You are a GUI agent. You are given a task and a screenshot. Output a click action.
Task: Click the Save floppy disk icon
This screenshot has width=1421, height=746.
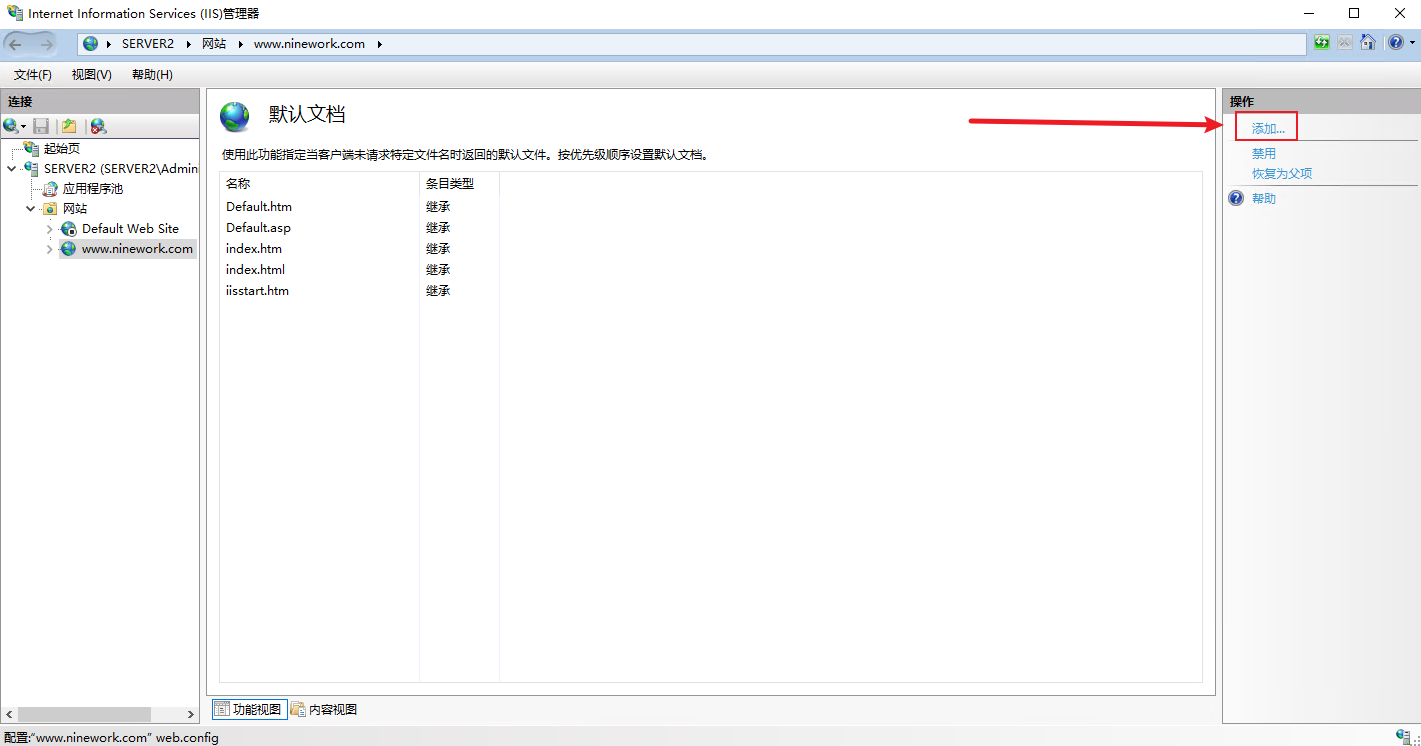[x=41, y=126]
